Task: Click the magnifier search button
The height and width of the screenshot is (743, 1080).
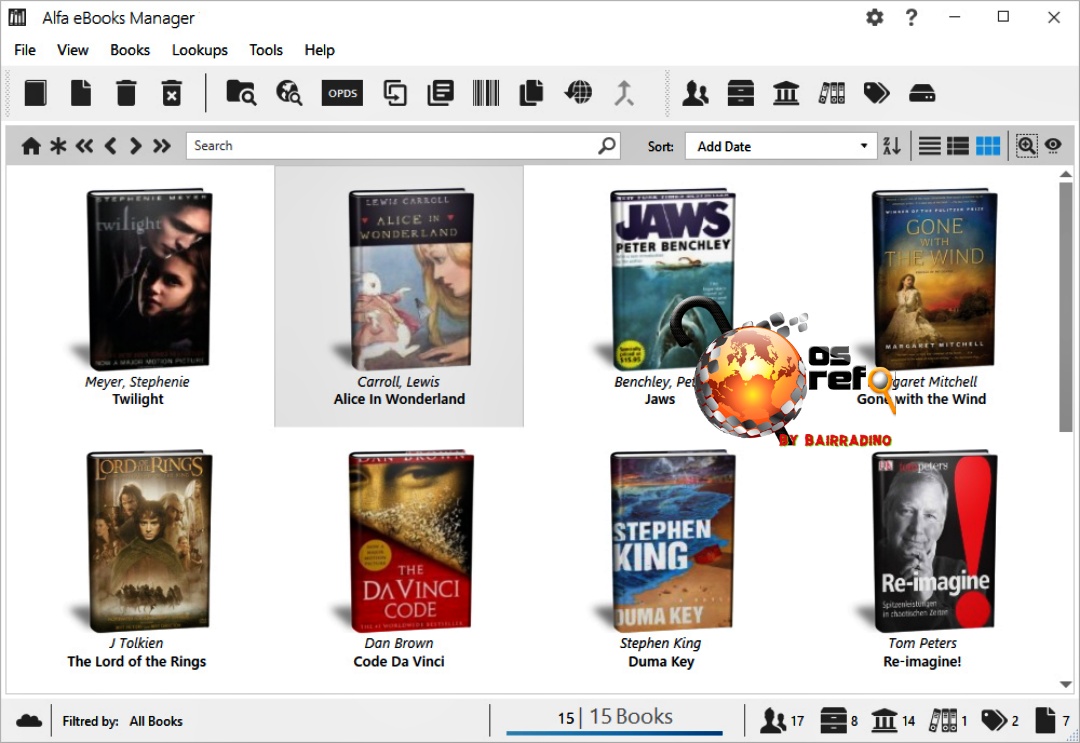Action: pyautogui.click(x=607, y=146)
